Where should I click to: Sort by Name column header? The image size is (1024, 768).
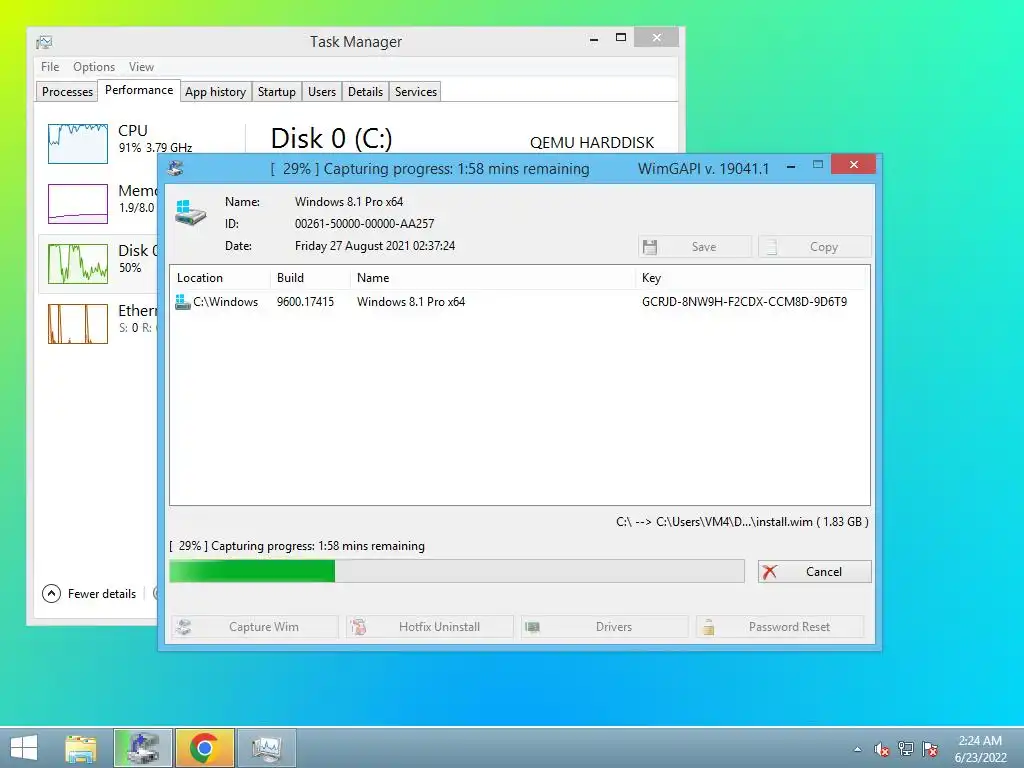492,278
